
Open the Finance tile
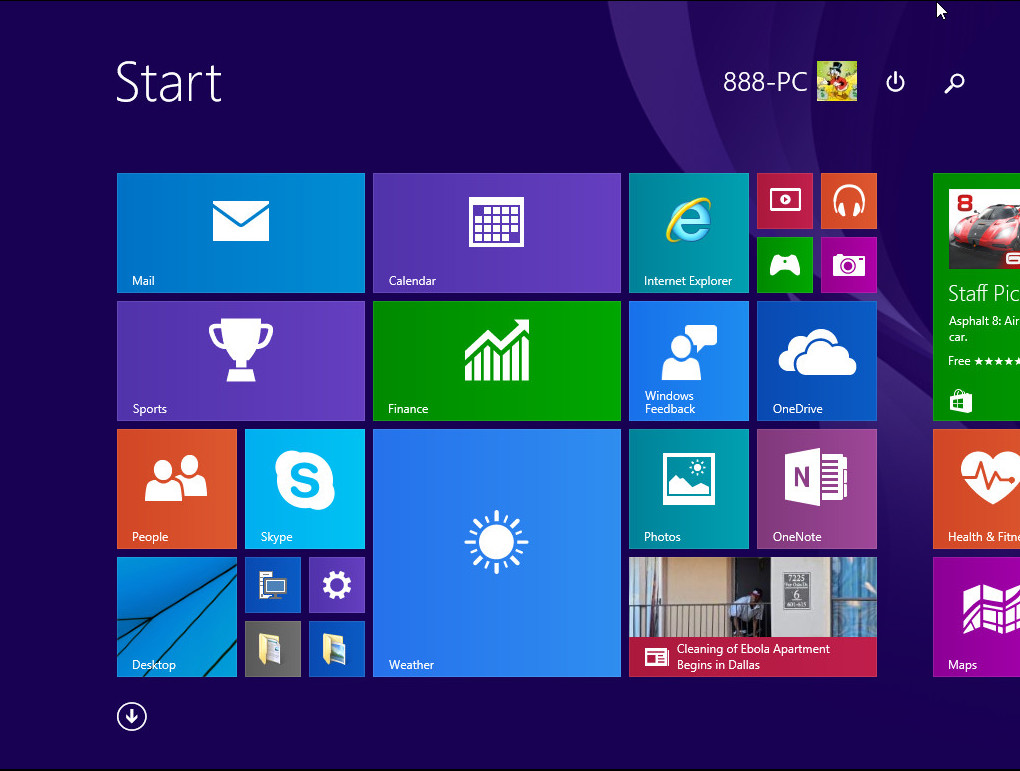(496, 360)
